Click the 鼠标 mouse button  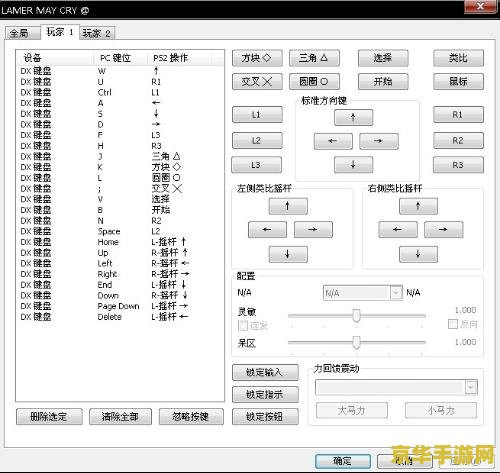(458, 81)
